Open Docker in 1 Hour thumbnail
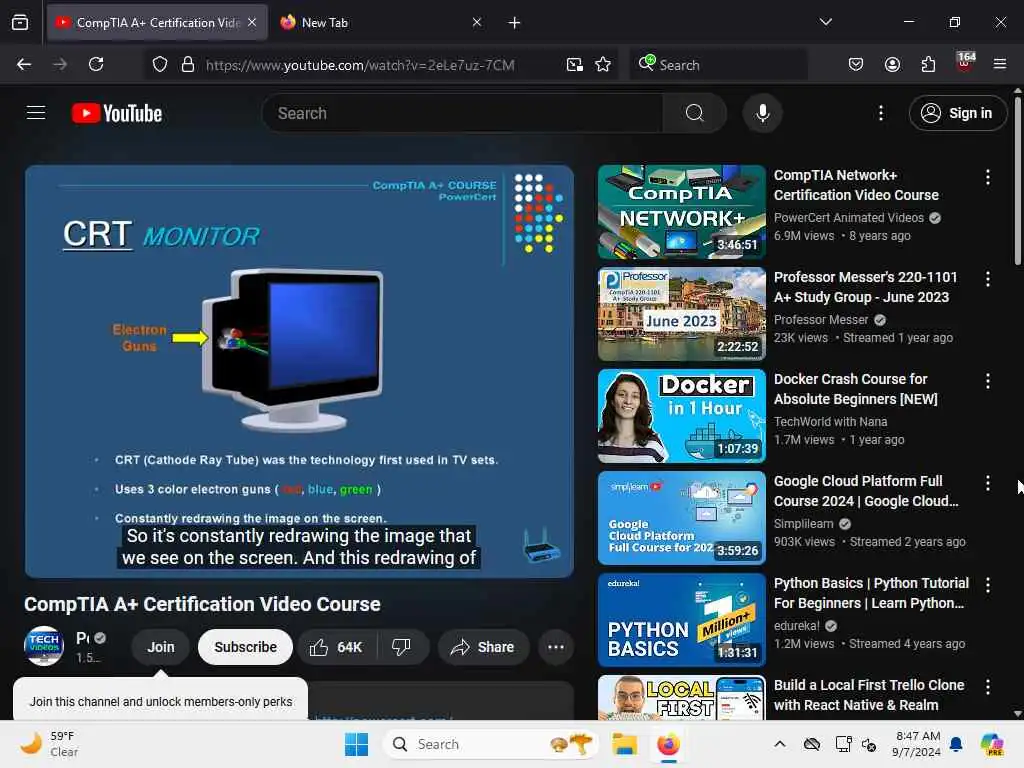1024x768 pixels. click(682, 416)
